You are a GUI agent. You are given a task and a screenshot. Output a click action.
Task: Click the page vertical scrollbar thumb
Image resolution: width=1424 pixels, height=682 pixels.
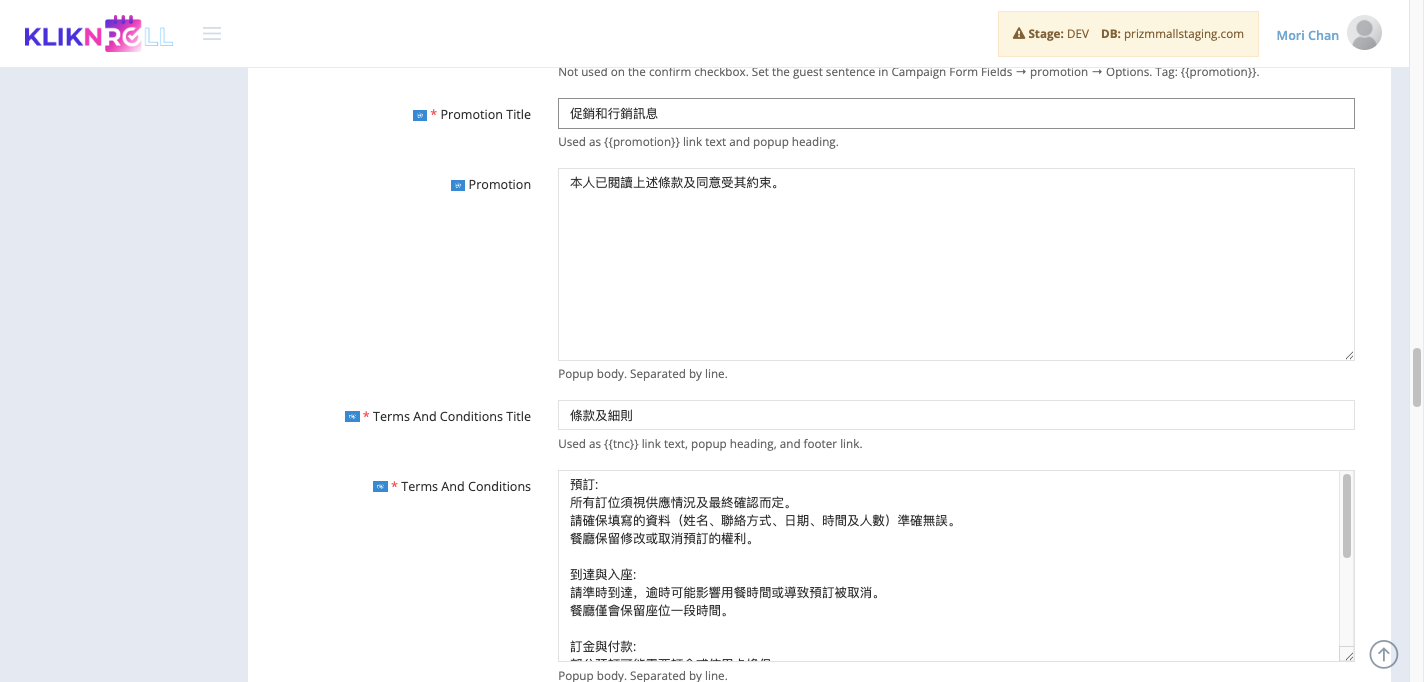point(1417,377)
